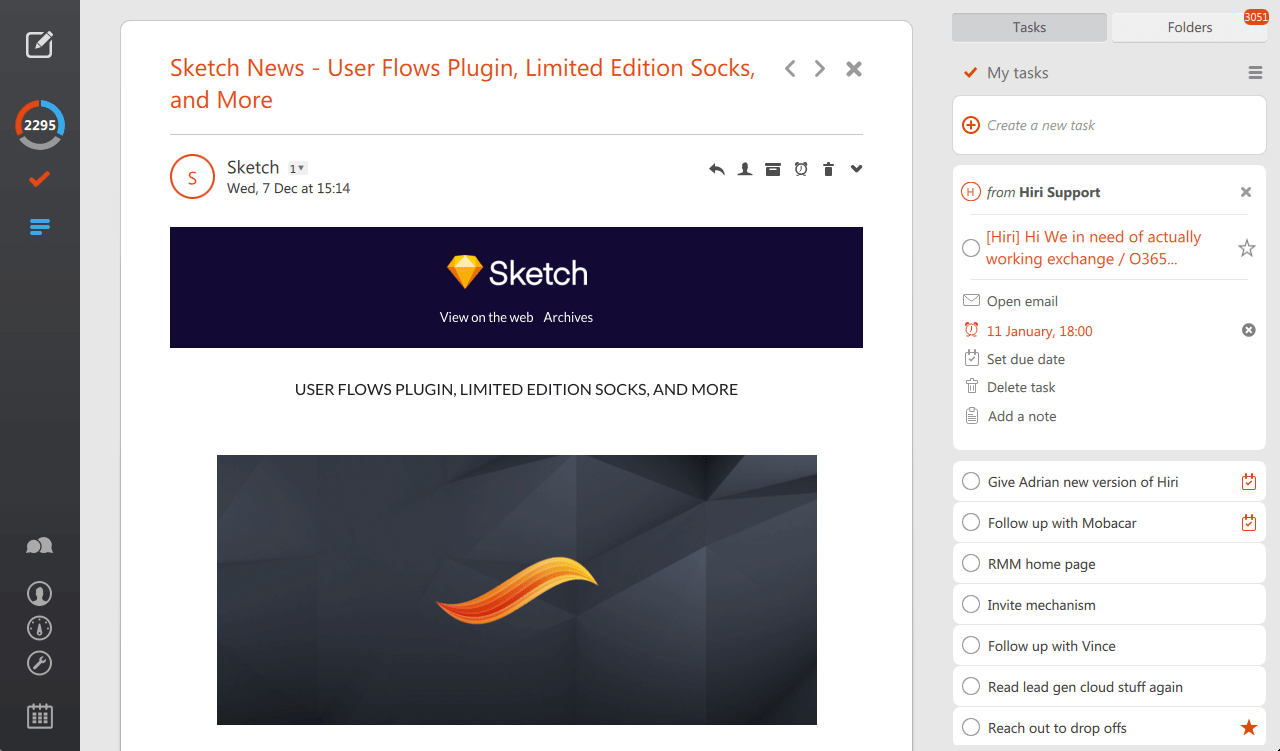Click the My tasks heading
This screenshot has width=1280, height=751.
tap(1017, 73)
